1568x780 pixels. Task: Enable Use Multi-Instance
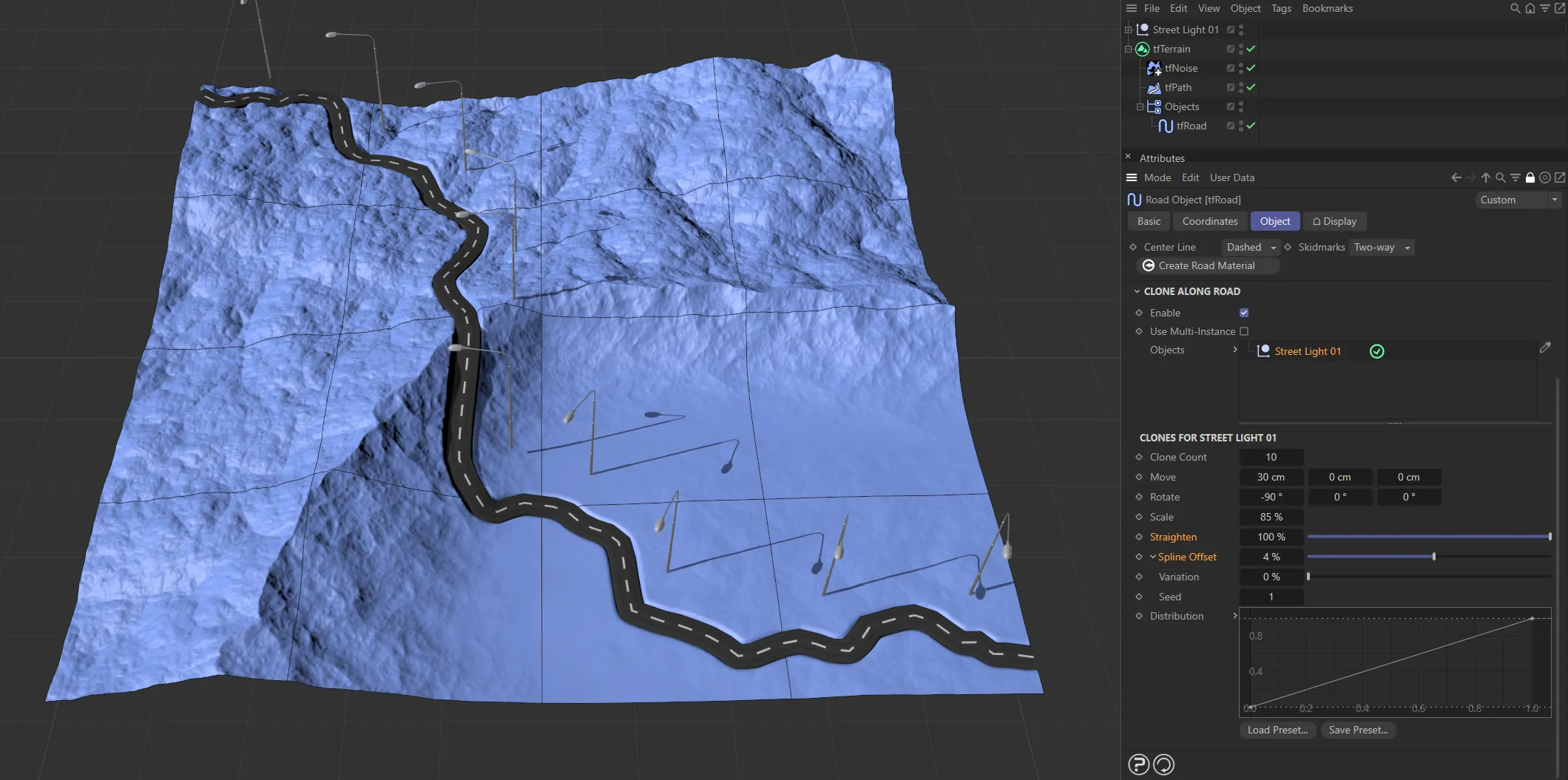(x=1244, y=331)
